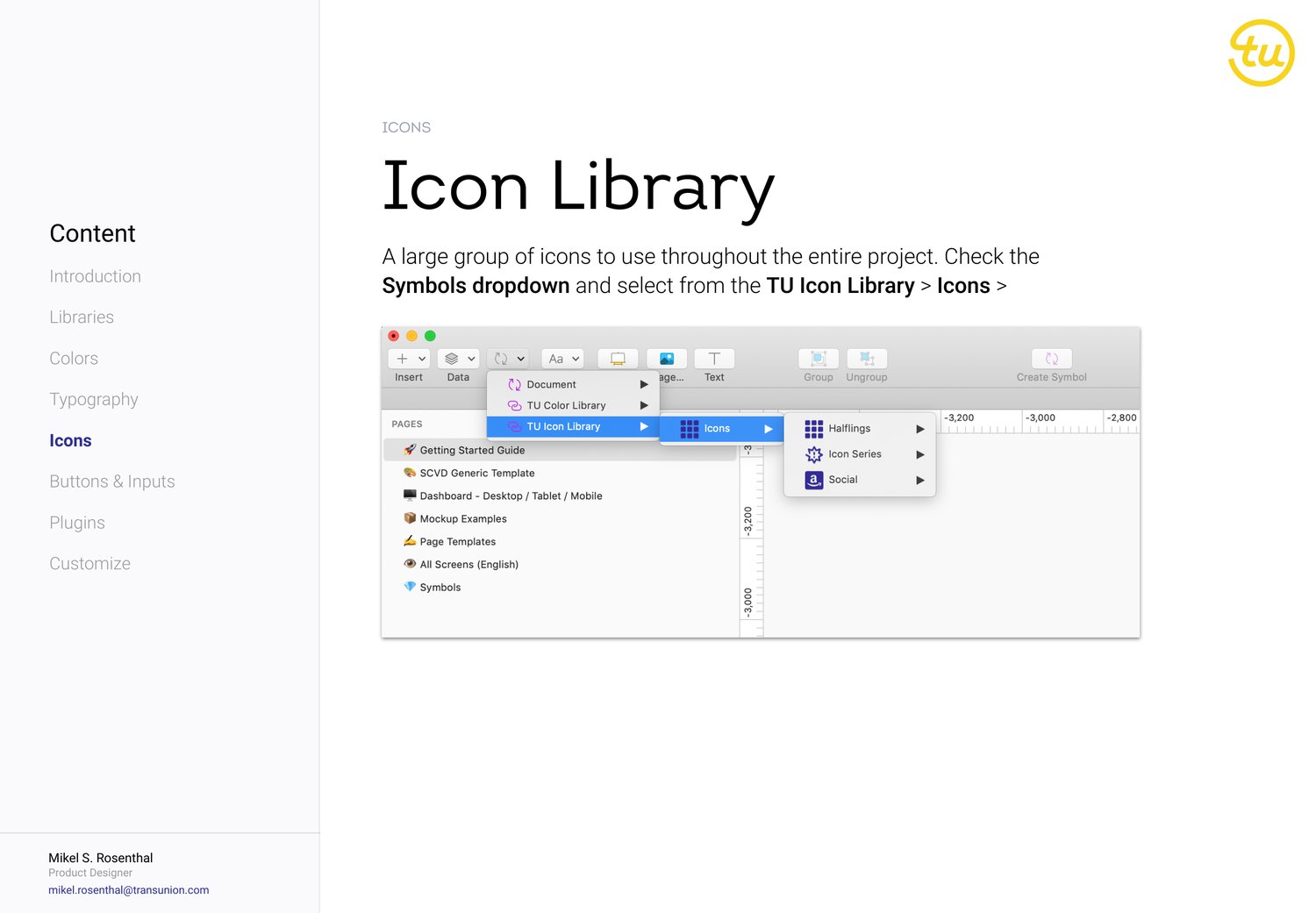Expand the Halflings submenu arrow
This screenshot has height=913, width=1316.
coord(920,429)
